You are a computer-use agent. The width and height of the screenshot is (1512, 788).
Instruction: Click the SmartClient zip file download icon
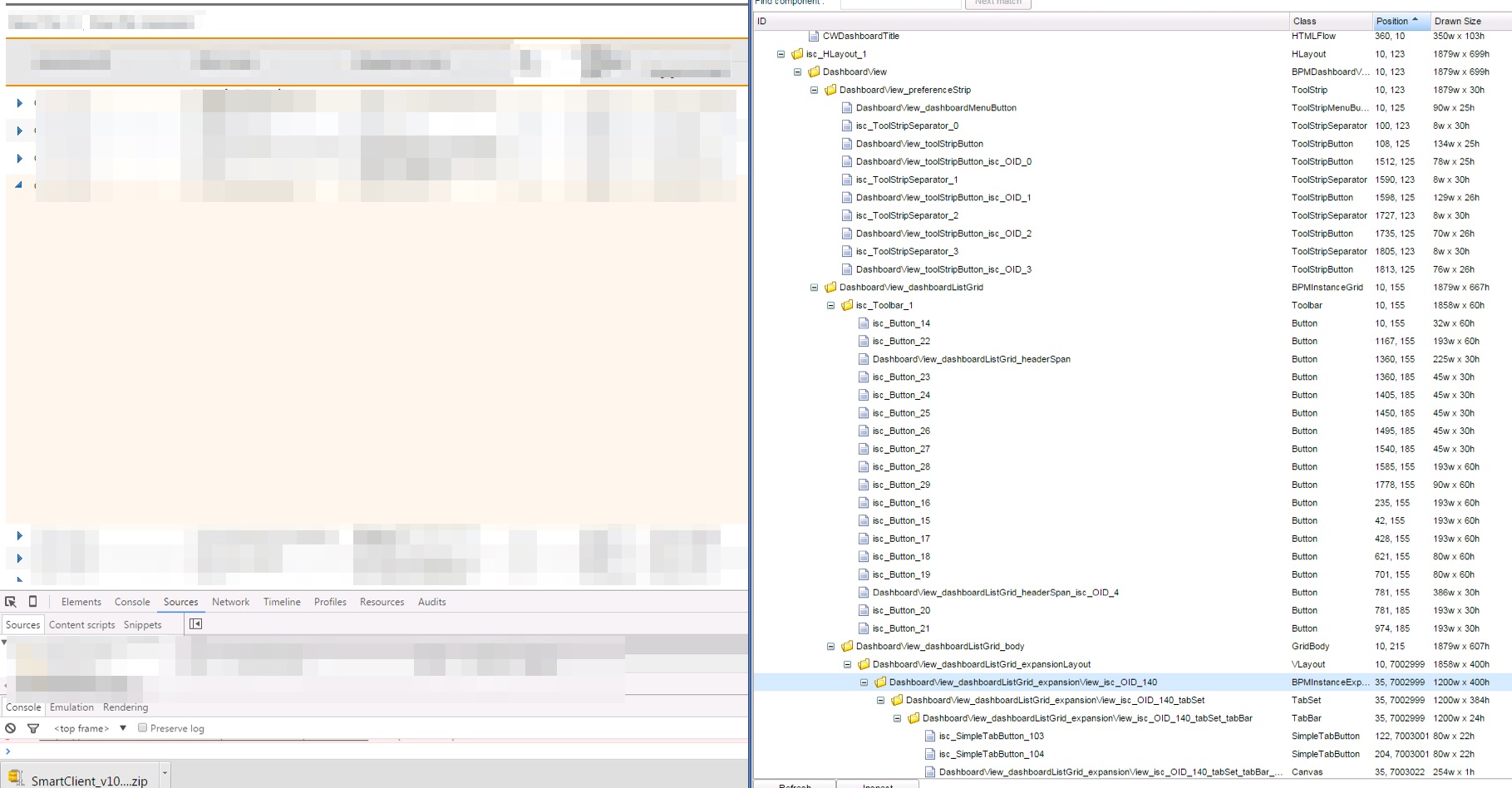click(x=15, y=778)
